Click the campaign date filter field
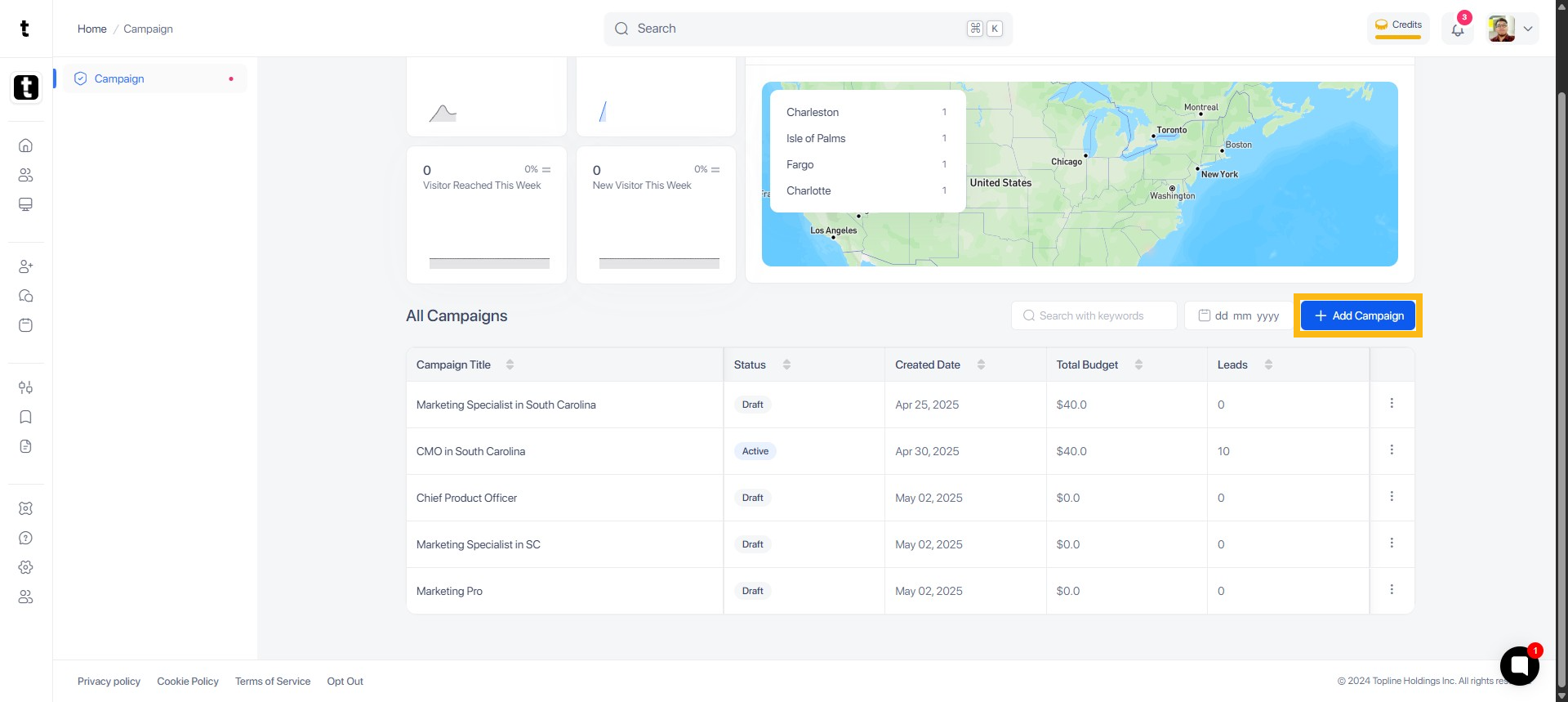 pos(1238,315)
